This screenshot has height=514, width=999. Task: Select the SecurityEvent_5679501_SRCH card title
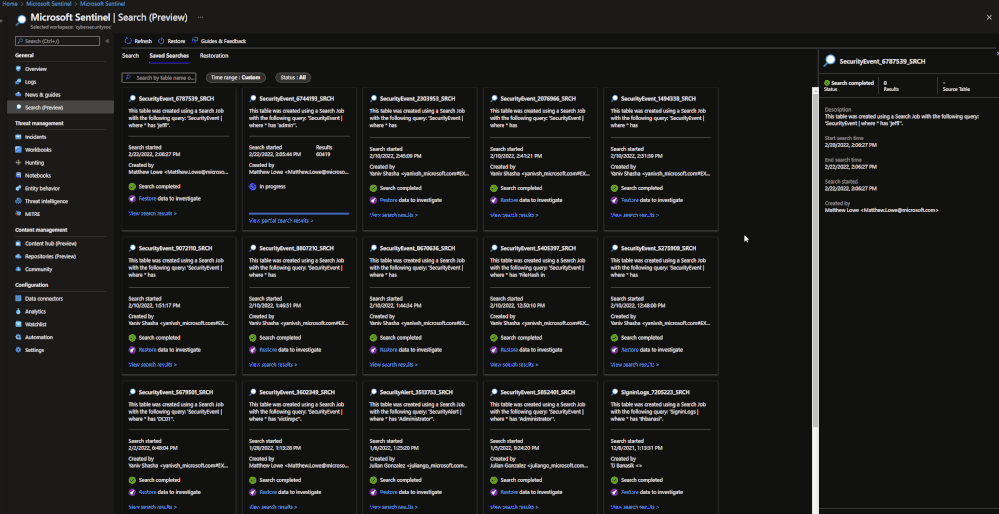click(x=175, y=392)
